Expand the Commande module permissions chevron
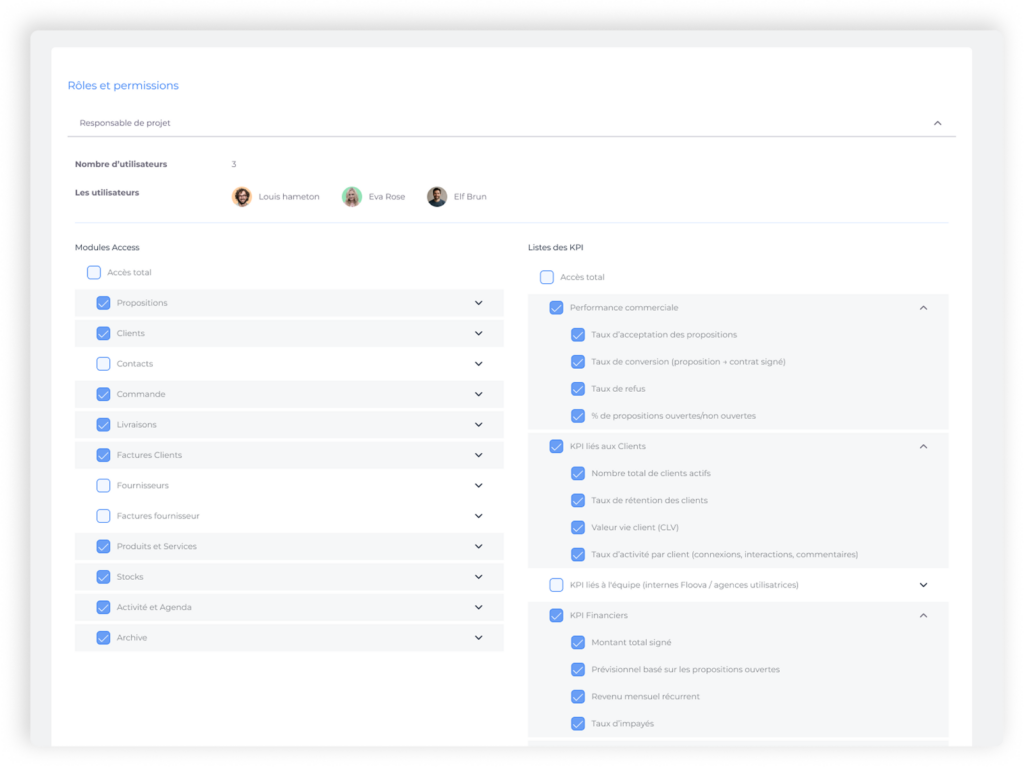 coord(478,394)
